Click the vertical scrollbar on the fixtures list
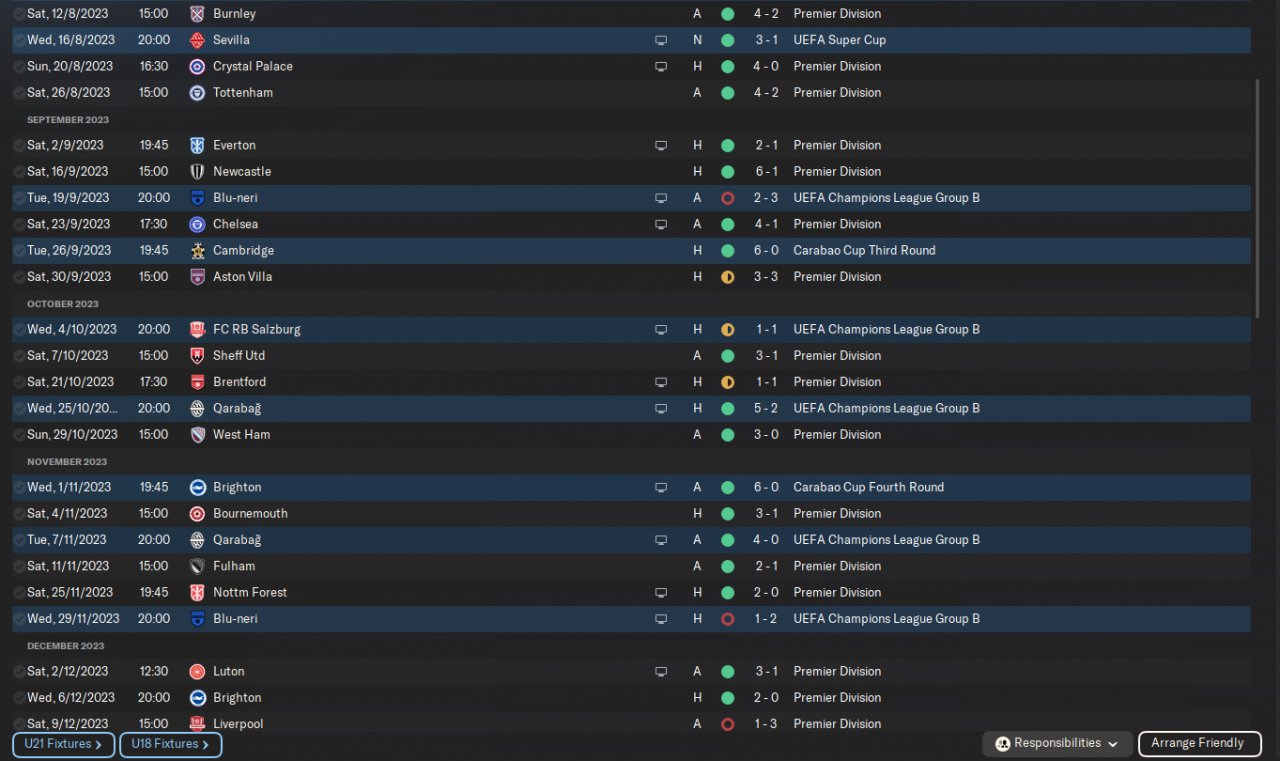 tap(1258, 200)
